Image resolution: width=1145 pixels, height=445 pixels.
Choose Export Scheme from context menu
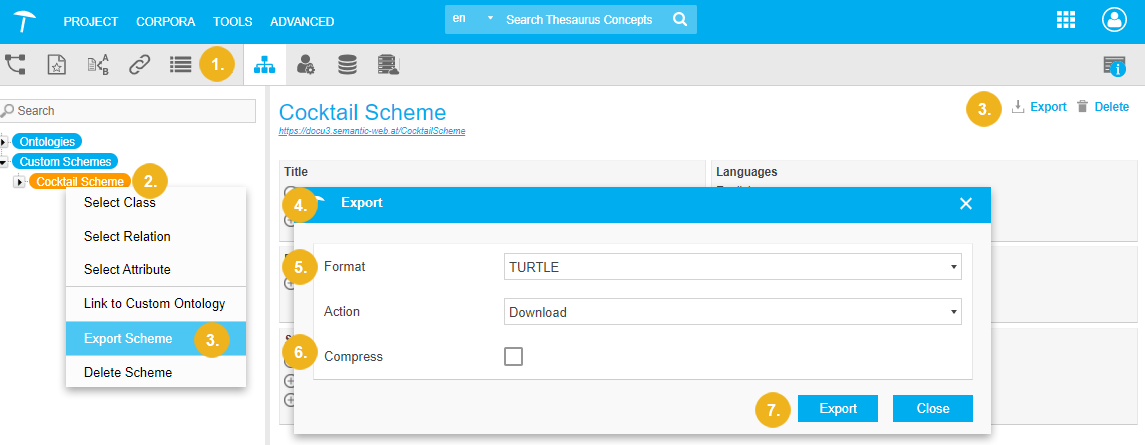point(128,339)
